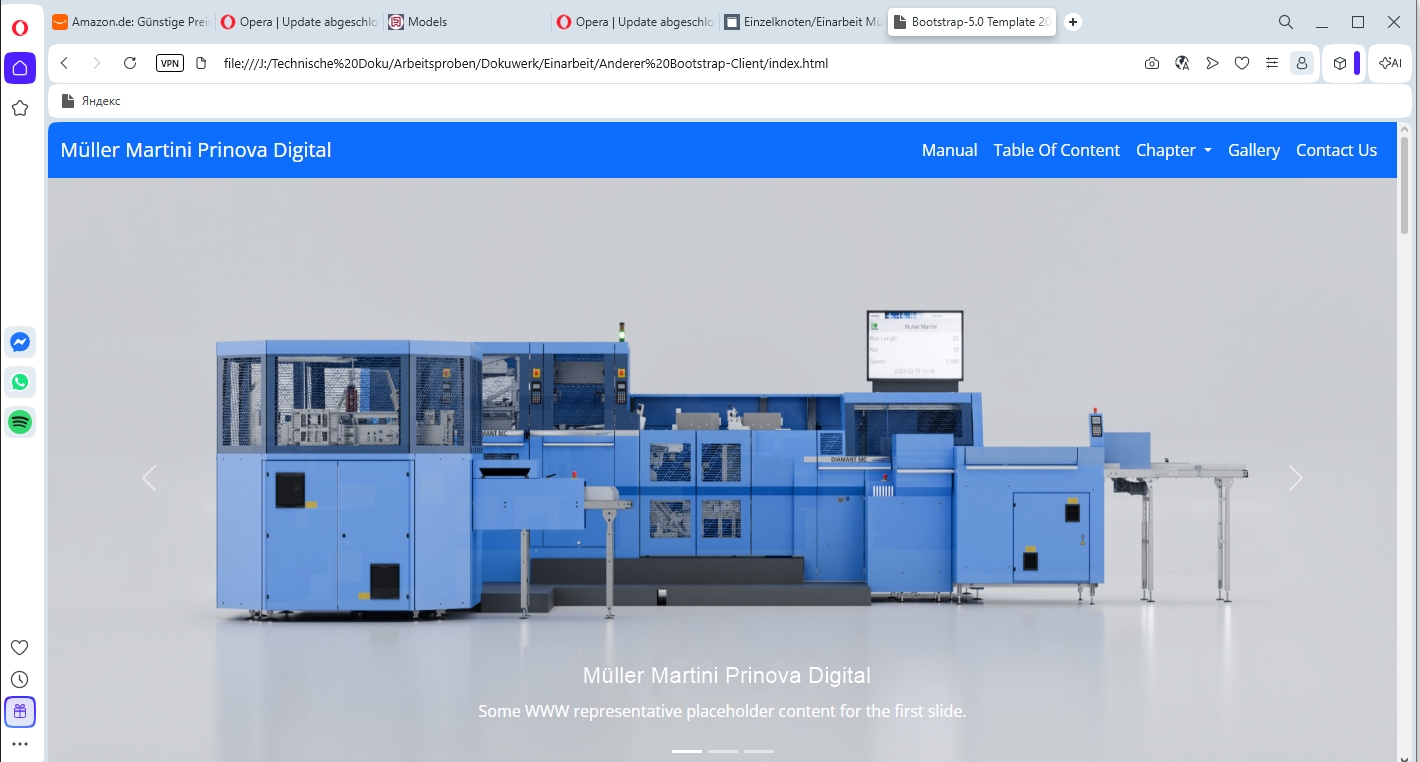Open bookmarks star in the sidebar
The height and width of the screenshot is (762, 1420).
pyautogui.click(x=20, y=108)
